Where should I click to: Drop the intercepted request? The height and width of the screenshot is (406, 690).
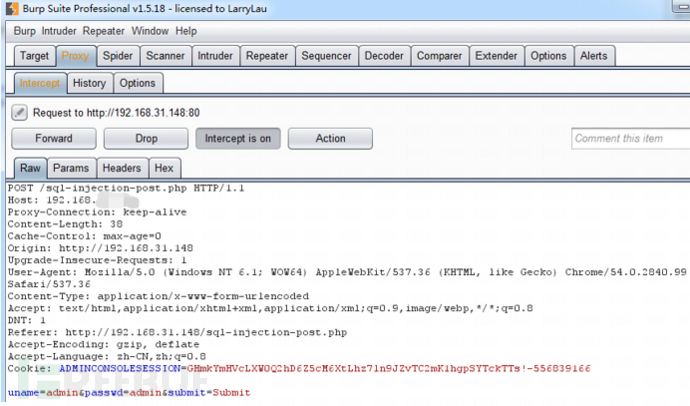point(146,139)
